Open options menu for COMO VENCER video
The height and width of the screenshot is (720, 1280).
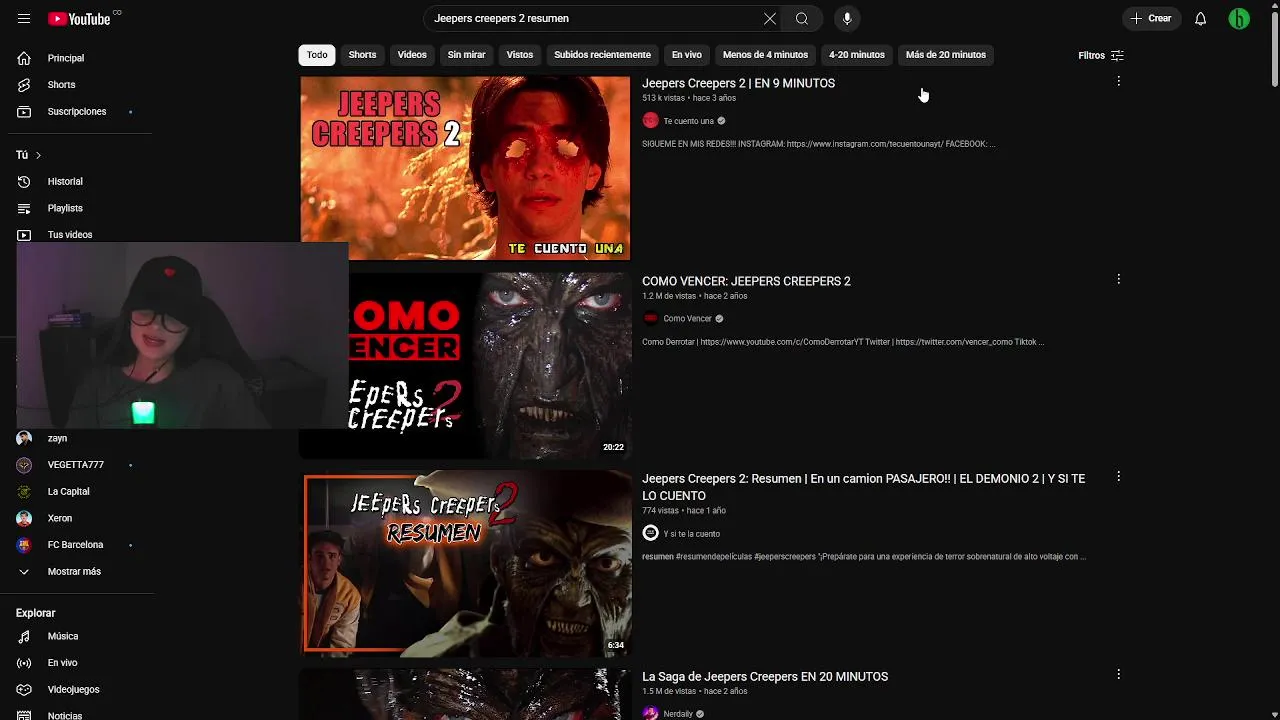(1118, 279)
